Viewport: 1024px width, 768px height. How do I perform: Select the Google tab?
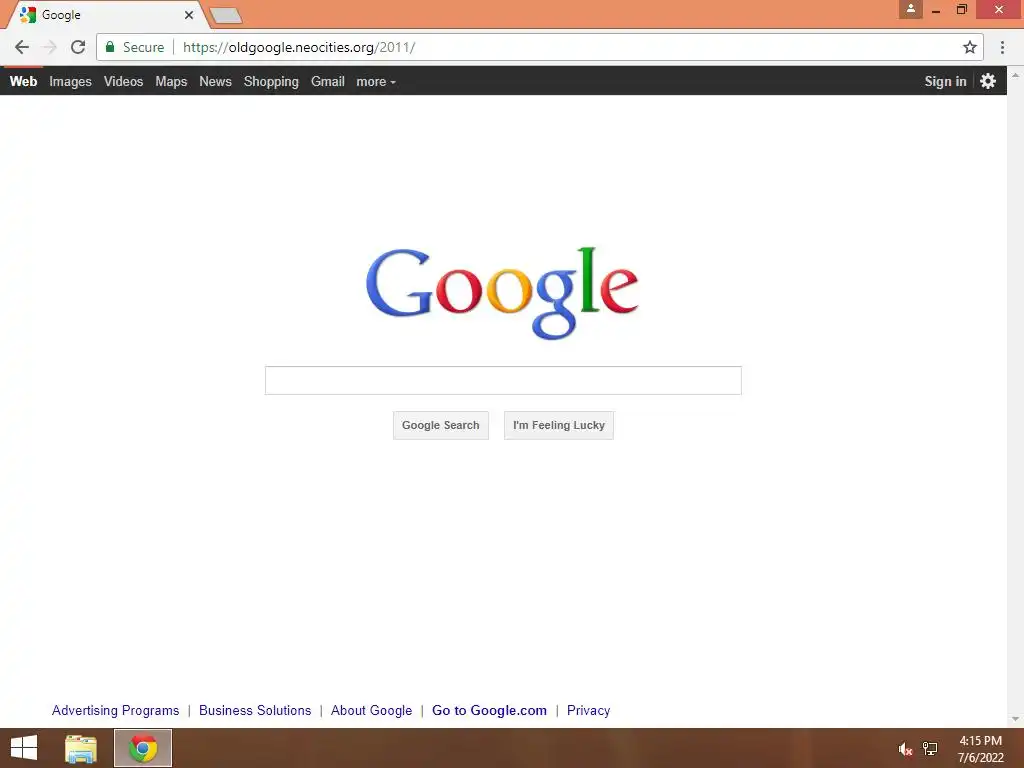point(108,14)
